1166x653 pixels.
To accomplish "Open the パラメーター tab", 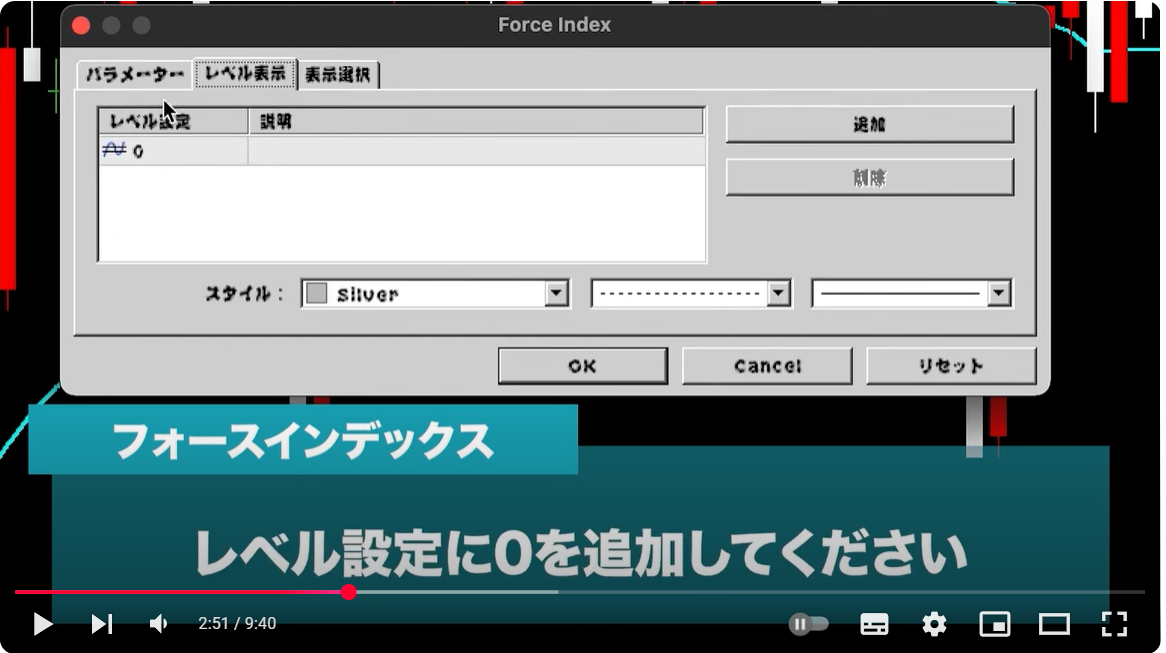I will (134, 75).
